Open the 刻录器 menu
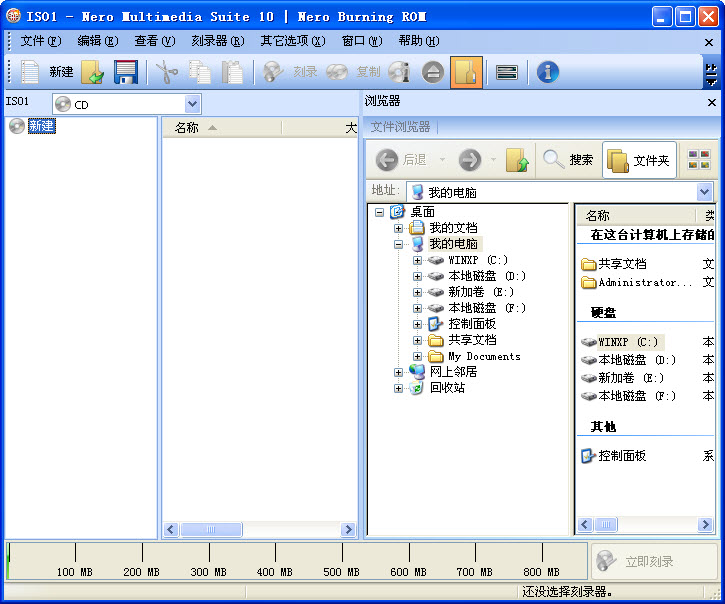 tap(217, 41)
